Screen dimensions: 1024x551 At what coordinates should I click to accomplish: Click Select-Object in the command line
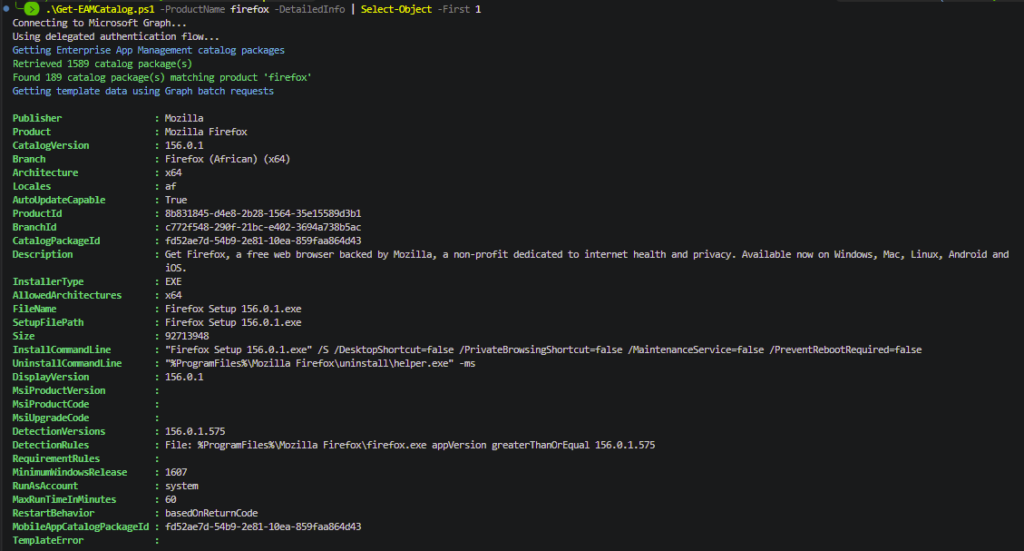click(x=396, y=9)
